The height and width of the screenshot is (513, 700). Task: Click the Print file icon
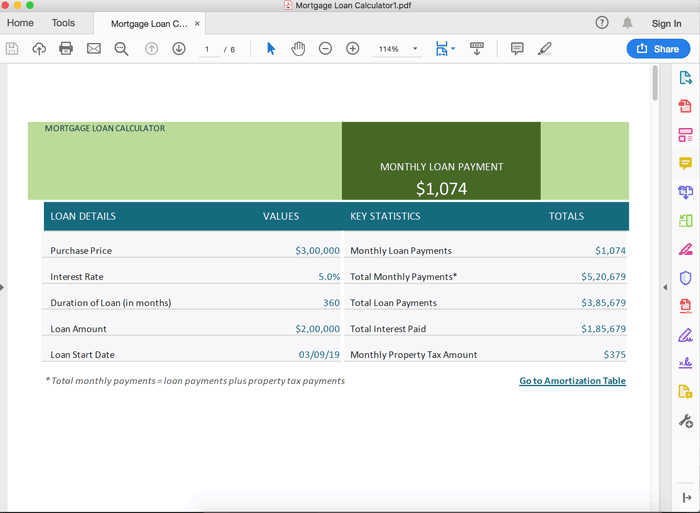pos(66,48)
